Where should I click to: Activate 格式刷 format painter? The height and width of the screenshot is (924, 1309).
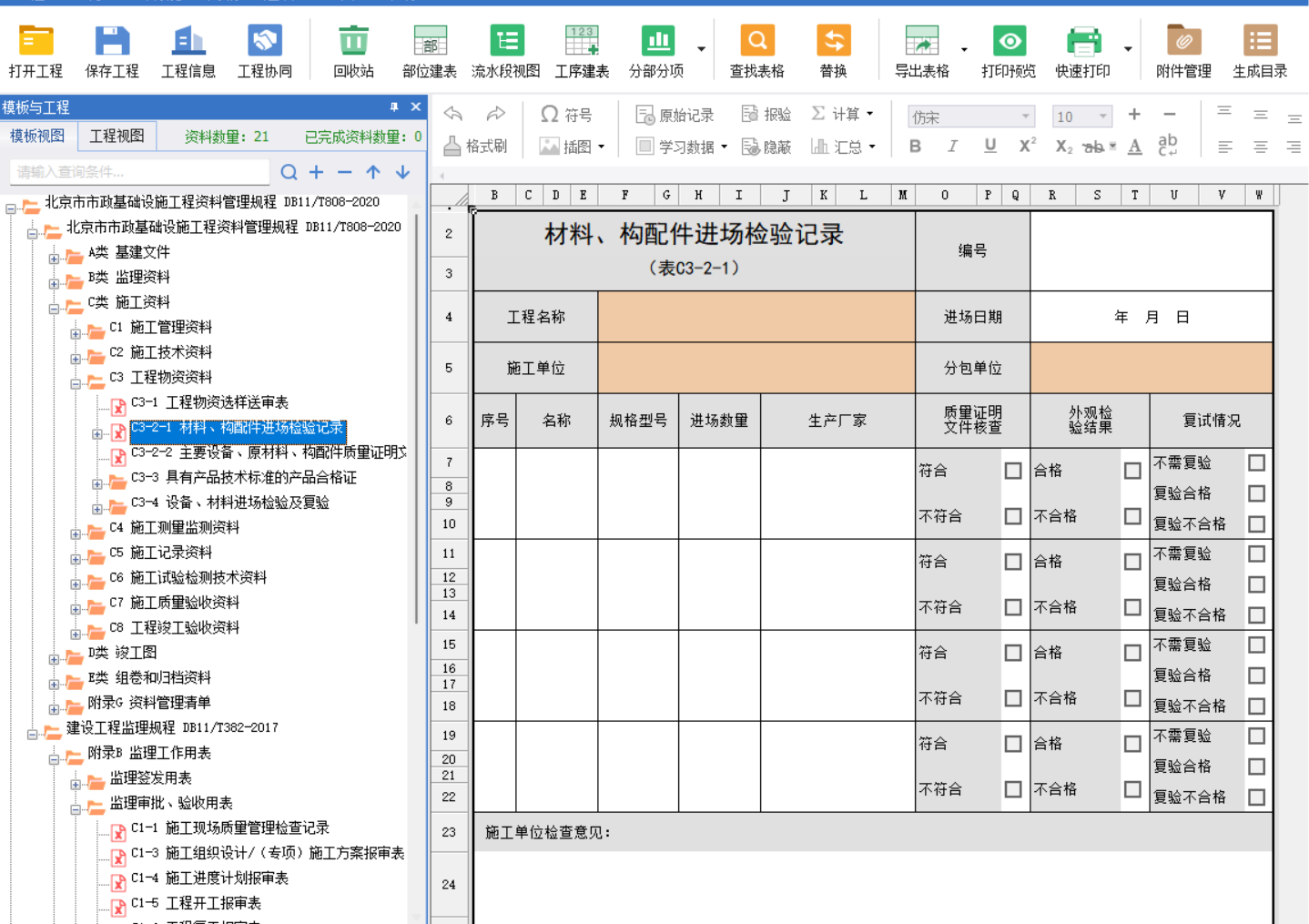tap(475, 146)
